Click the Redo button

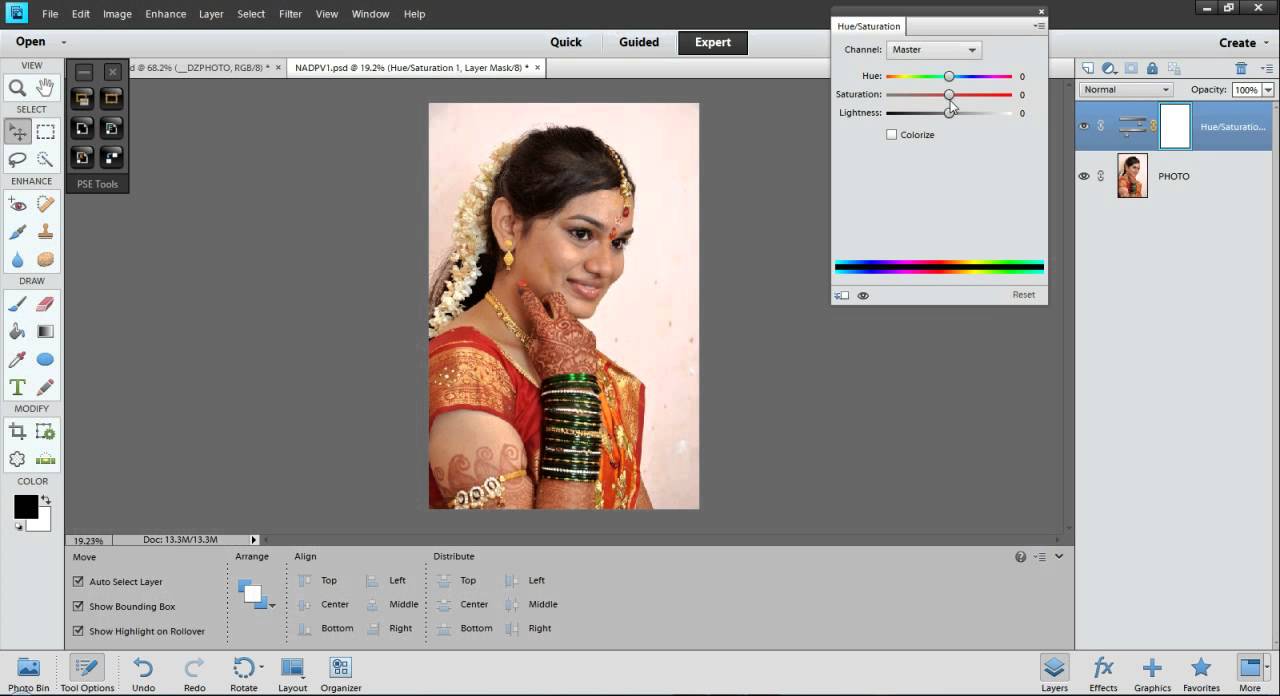coord(194,674)
